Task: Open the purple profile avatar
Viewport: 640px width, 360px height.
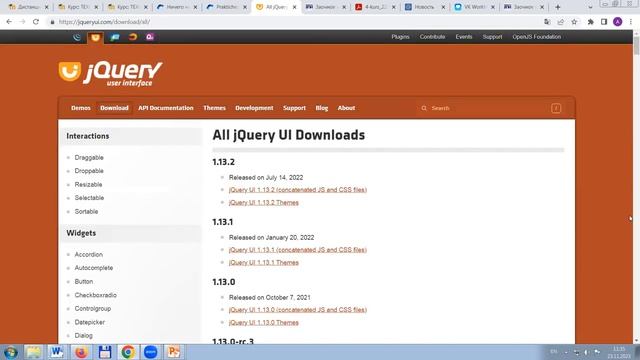Action: (618, 22)
